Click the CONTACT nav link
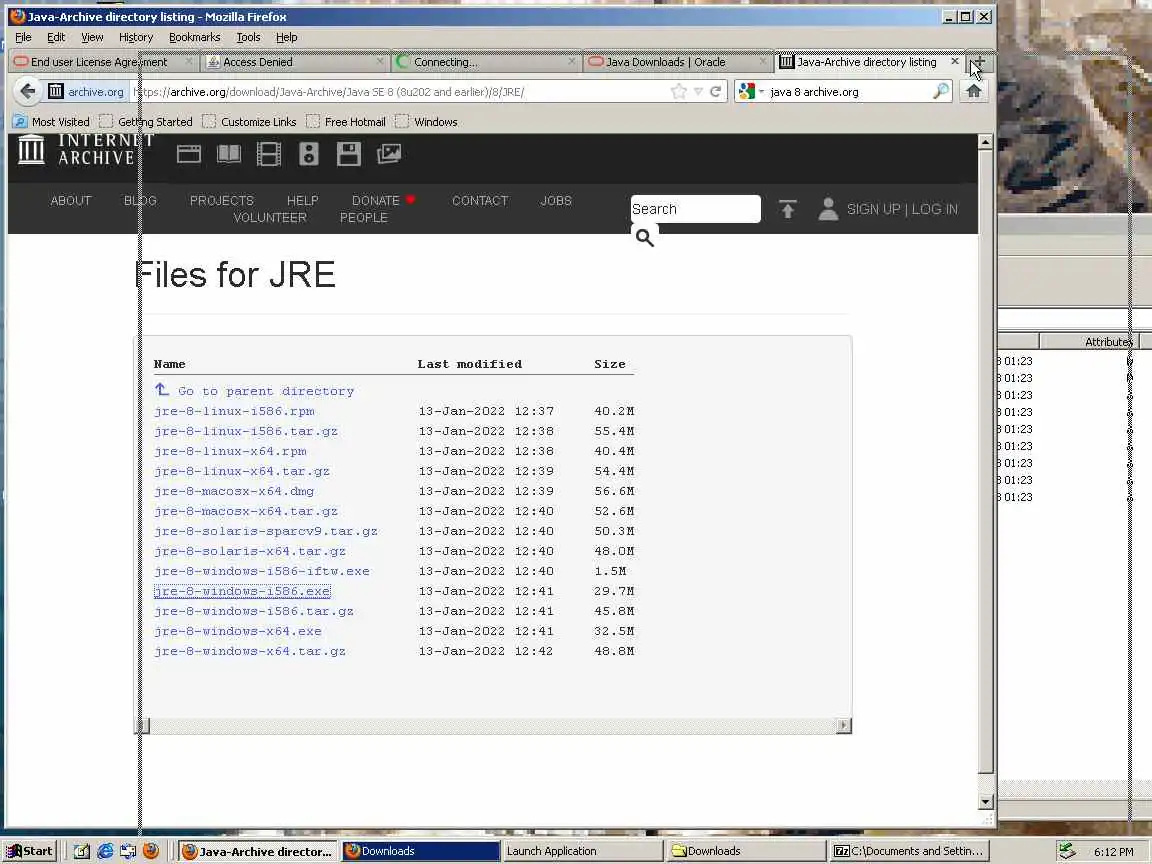This screenshot has height=864, width=1152. tap(480, 201)
